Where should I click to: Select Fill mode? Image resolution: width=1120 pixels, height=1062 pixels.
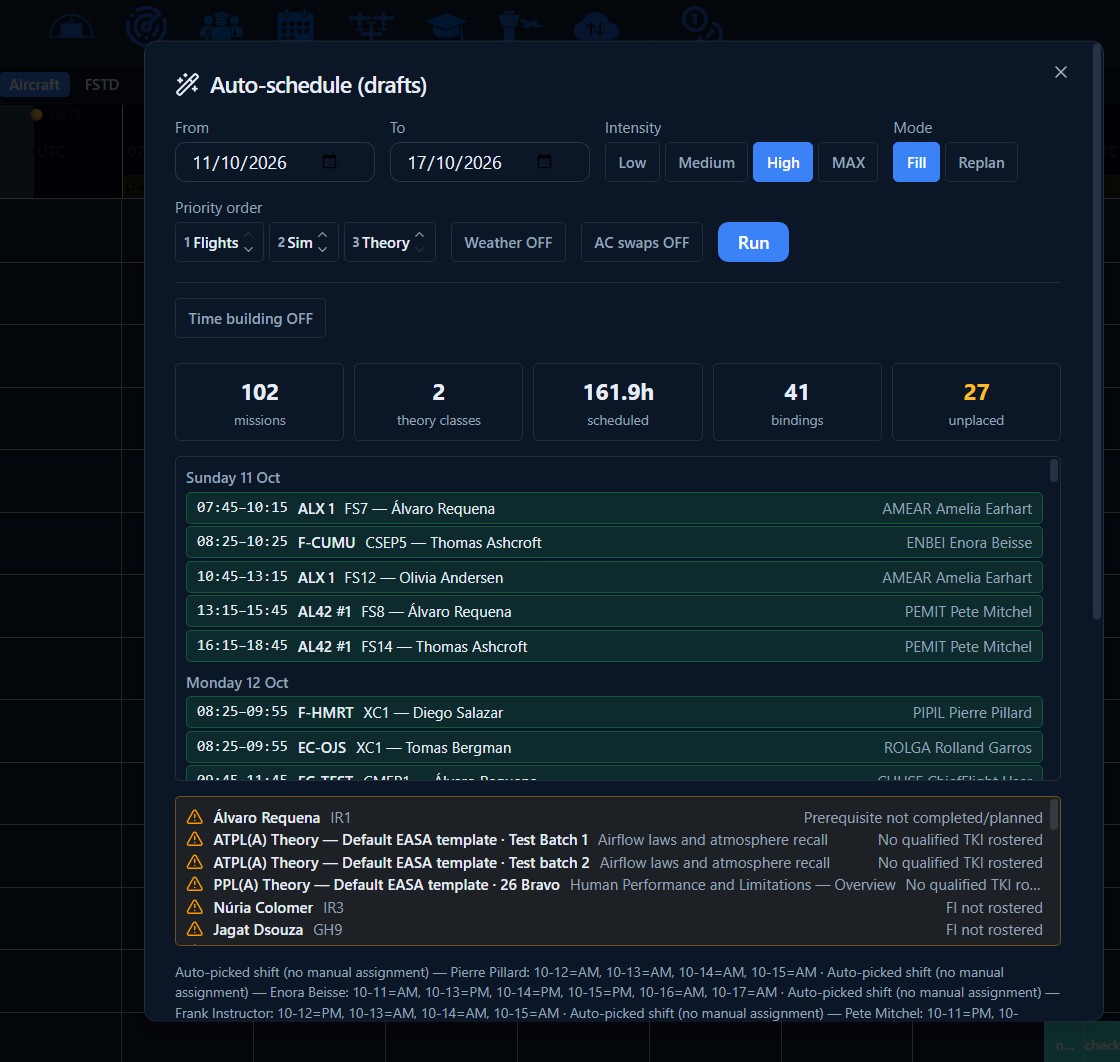(916, 162)
